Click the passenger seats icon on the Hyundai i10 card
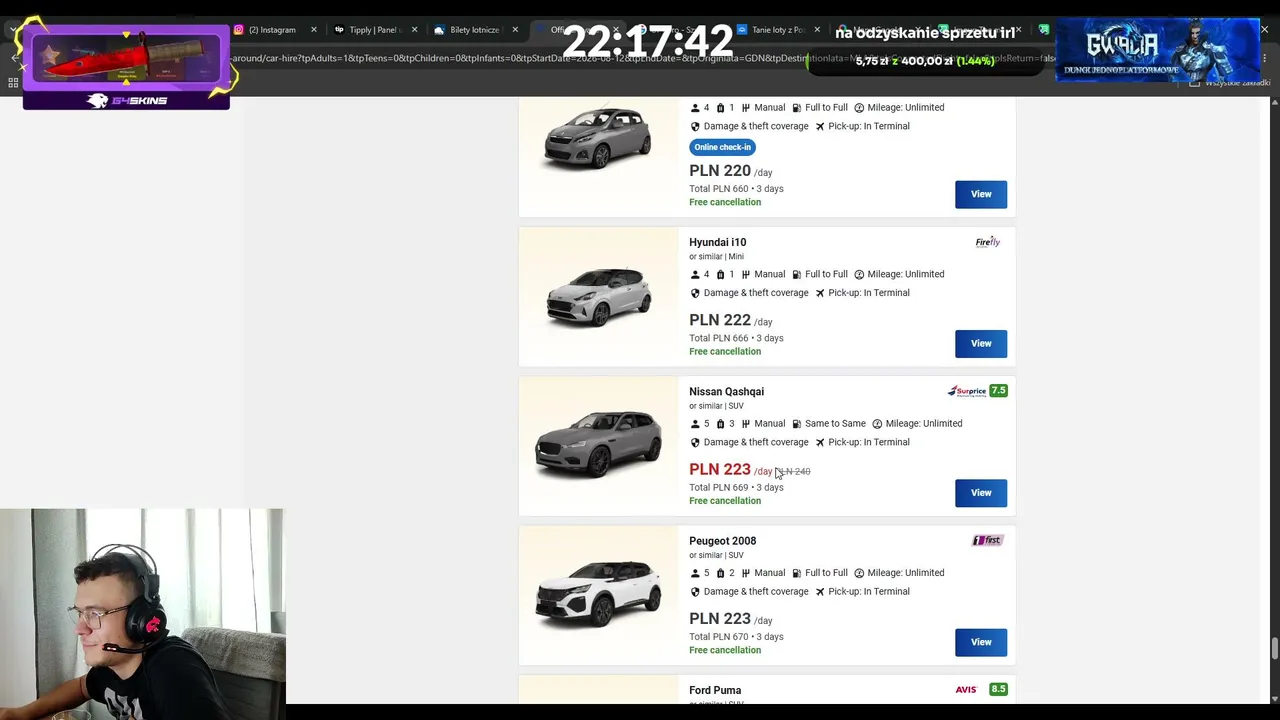Image resolution: width=1280 pixels, height=720 pixels. point(695,274)
